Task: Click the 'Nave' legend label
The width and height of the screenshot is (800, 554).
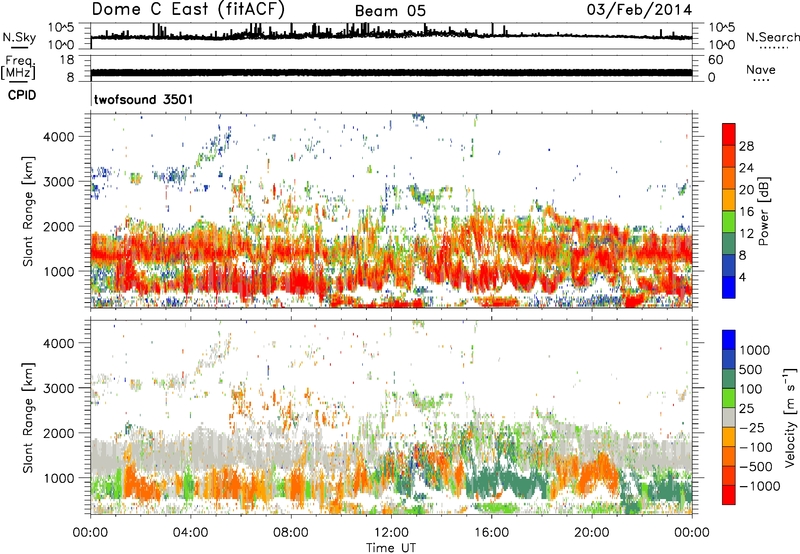Action: pos(761,69)
